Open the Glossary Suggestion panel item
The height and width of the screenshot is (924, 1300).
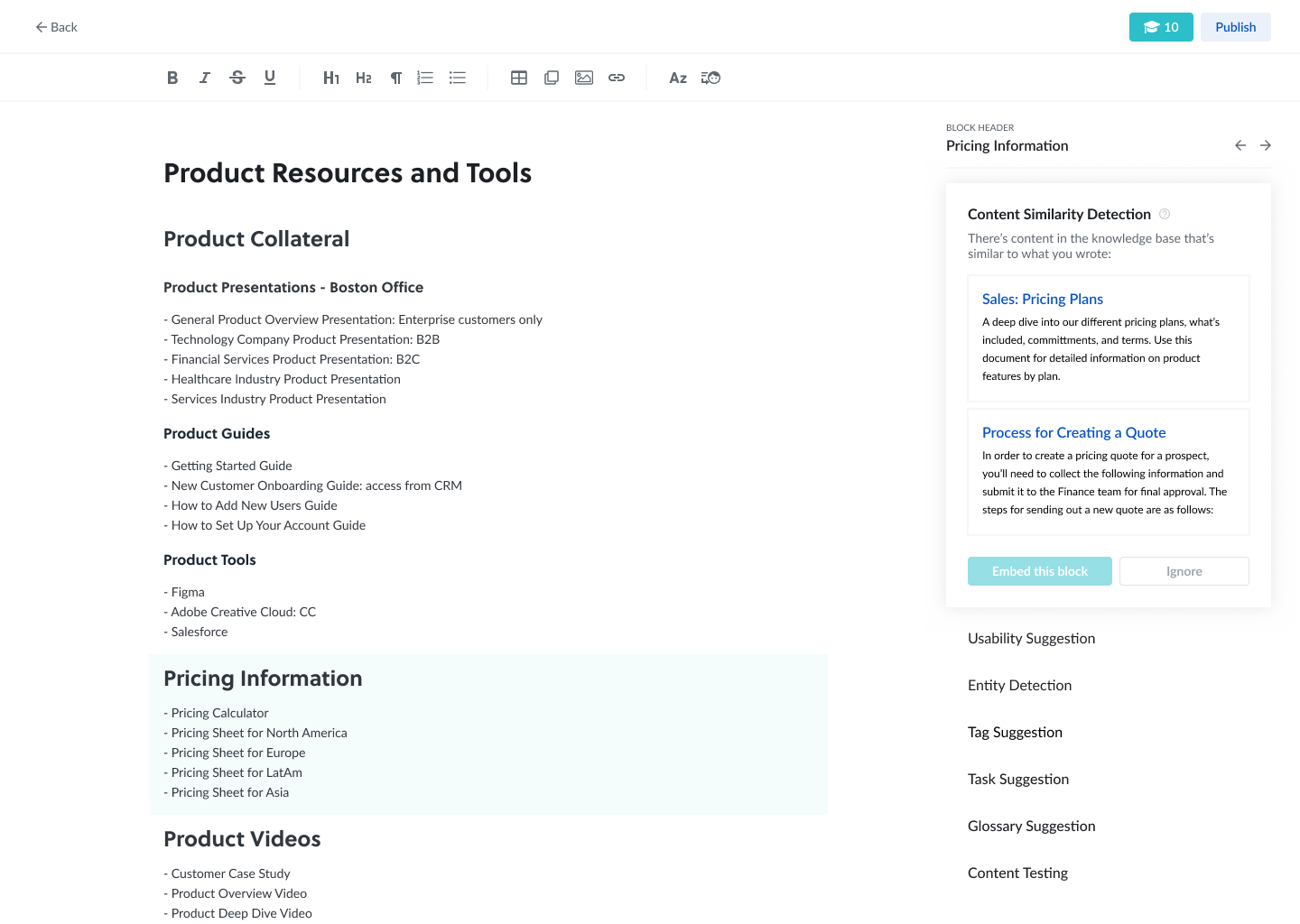(x=1031, y=826)
